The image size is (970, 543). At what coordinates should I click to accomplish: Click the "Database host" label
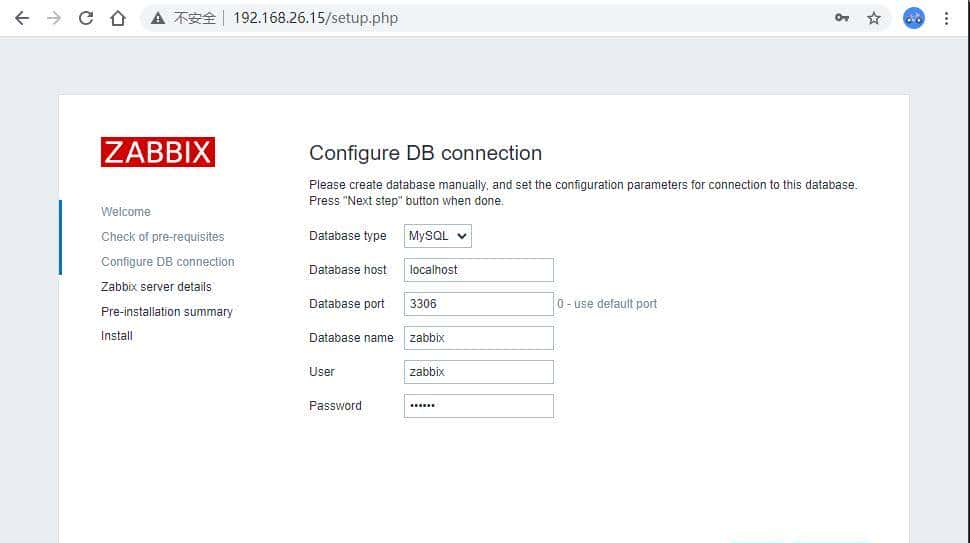tap(348, 270)
